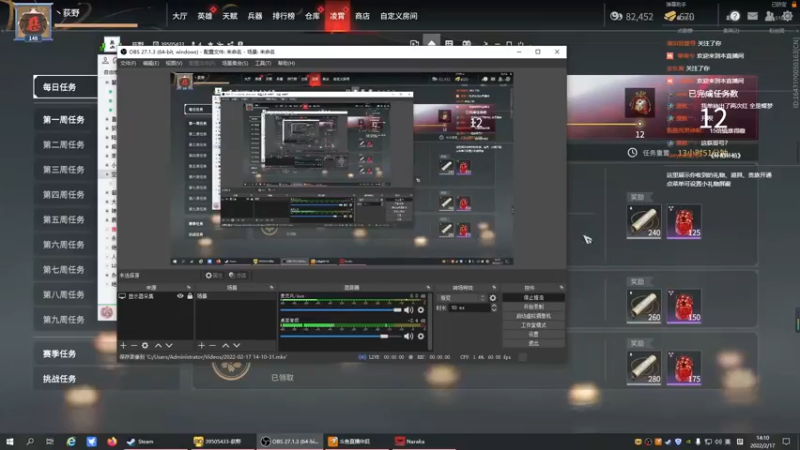Open source 属性 button in OBS toolbar
800x450 pixels.
(214, 276)
